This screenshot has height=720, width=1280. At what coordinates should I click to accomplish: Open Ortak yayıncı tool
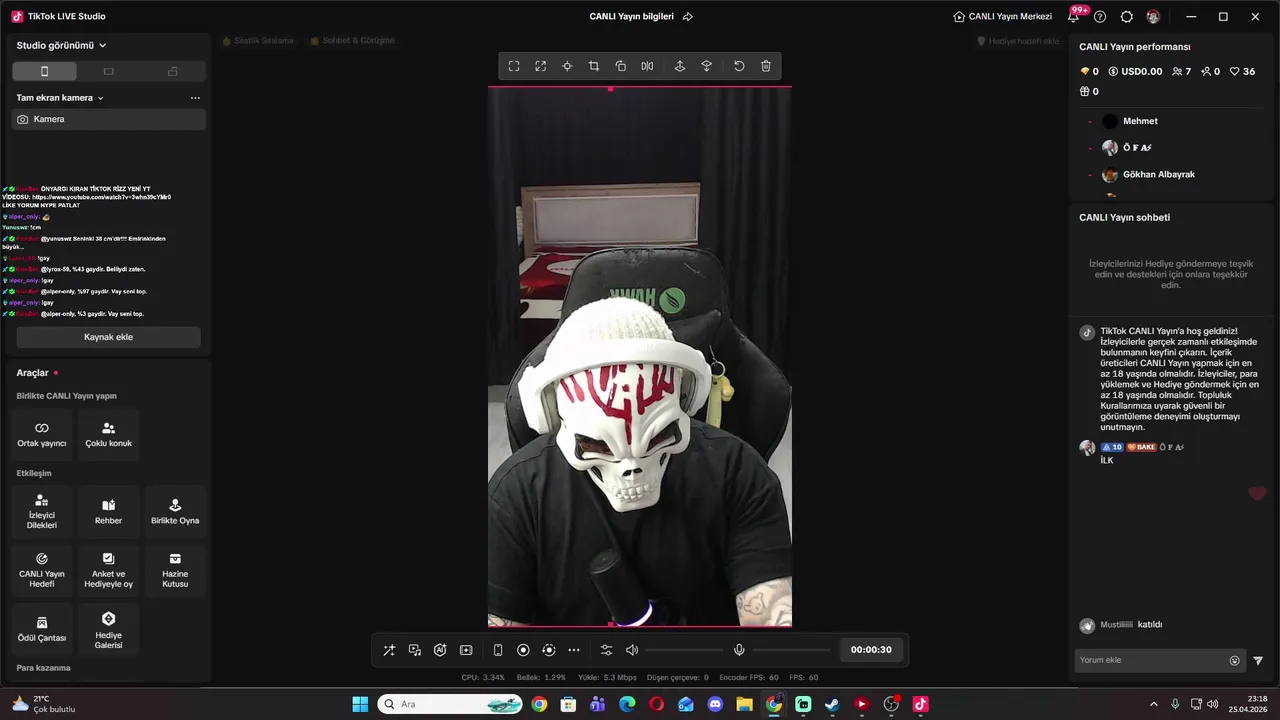[x=42, y=434]
